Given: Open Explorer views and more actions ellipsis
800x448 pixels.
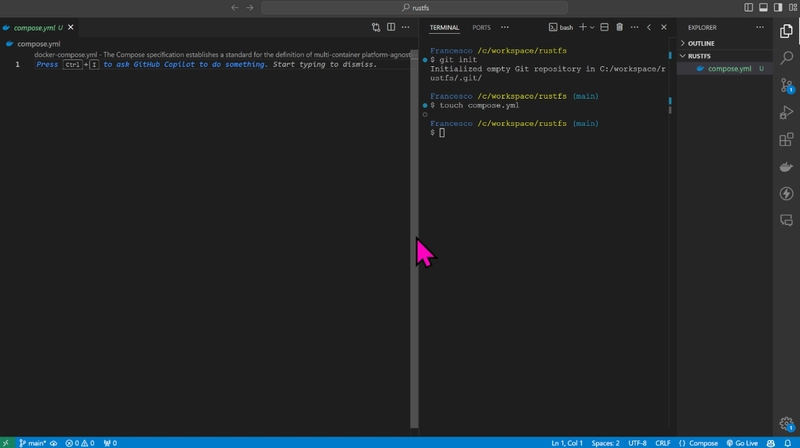Looking at the screenshot, I should tap(760, 28).
